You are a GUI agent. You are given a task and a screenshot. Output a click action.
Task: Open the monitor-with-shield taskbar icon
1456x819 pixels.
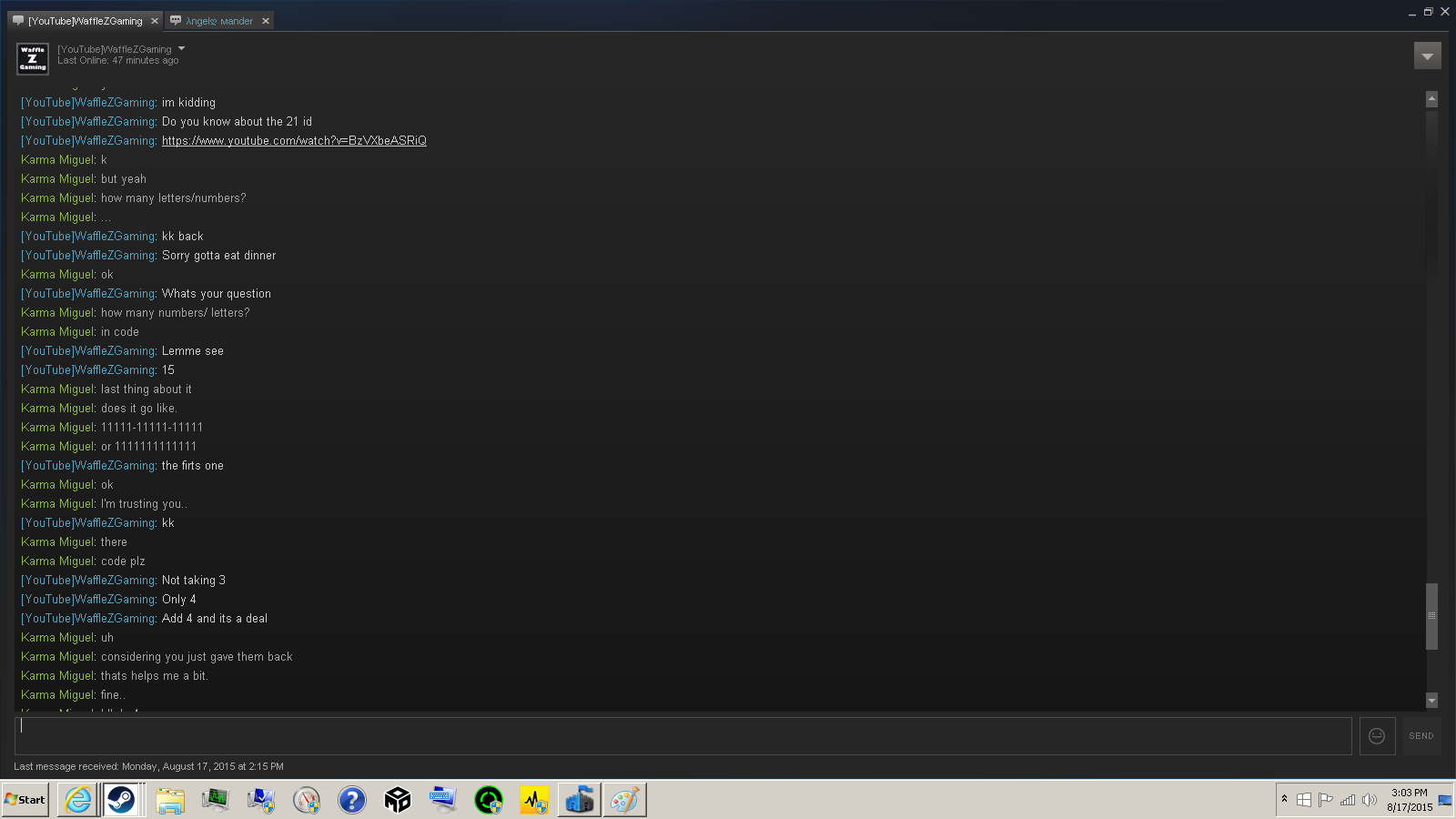pos(261,801)
